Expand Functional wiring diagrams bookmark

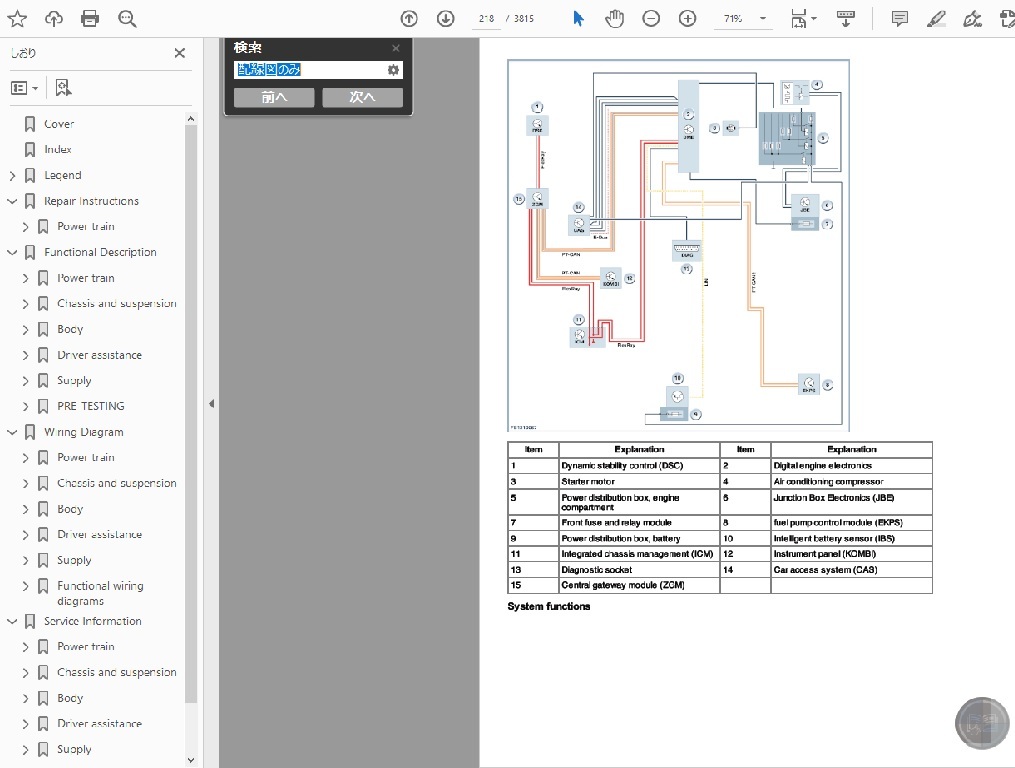25,586
